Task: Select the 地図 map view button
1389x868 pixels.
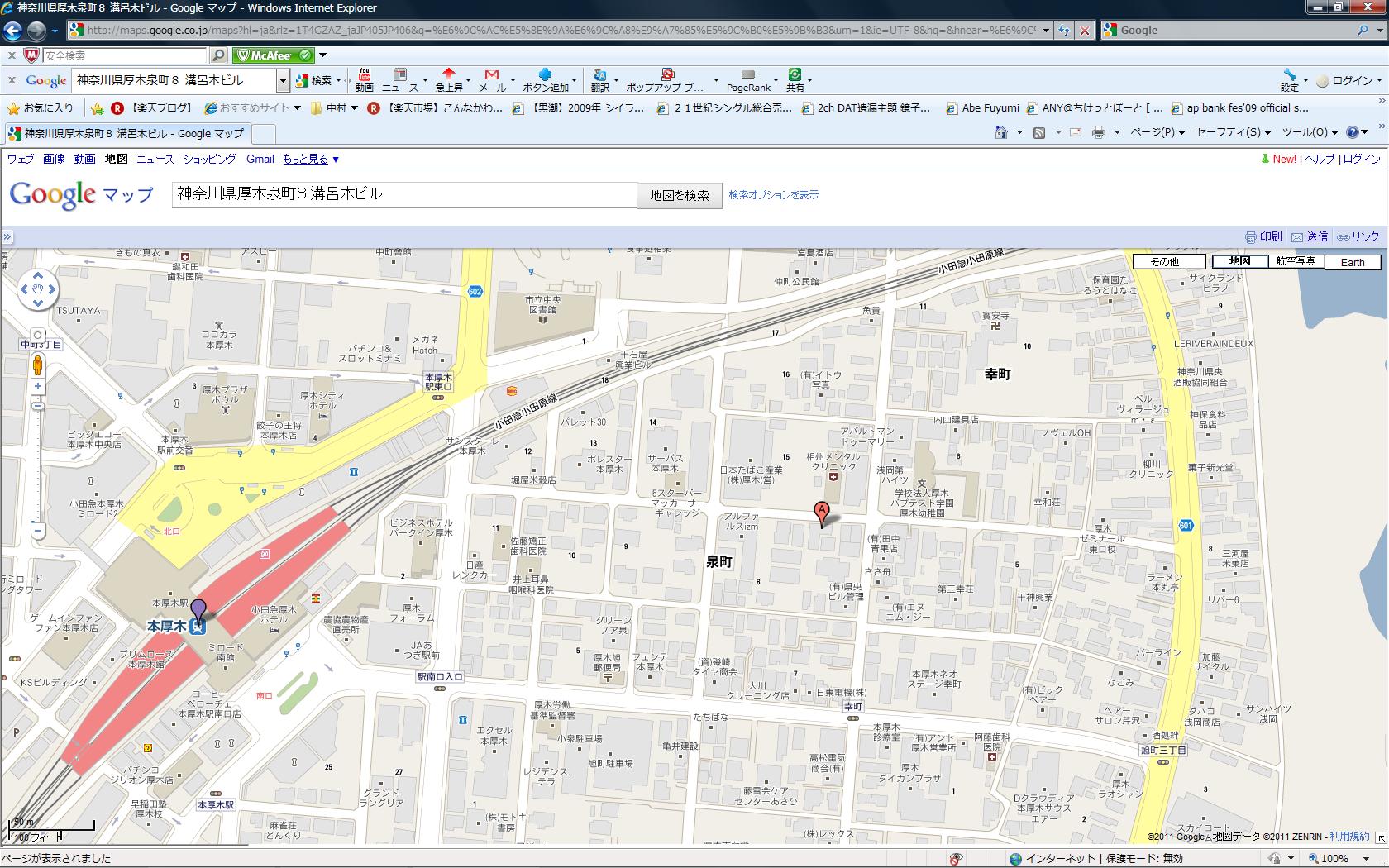Action: 1239,261
